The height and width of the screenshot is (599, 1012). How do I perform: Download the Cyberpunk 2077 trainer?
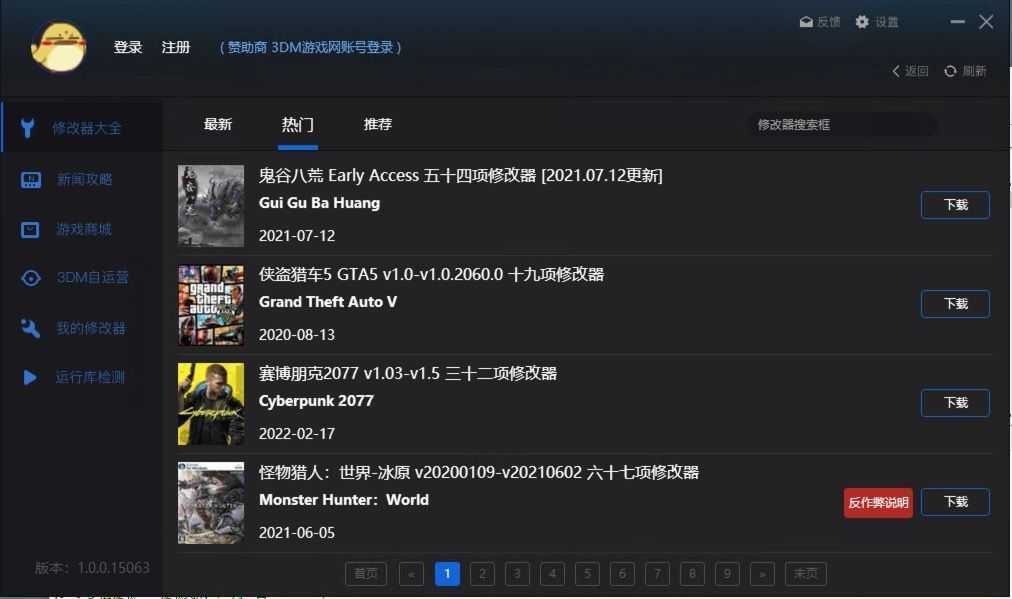[x=955, y=403]
